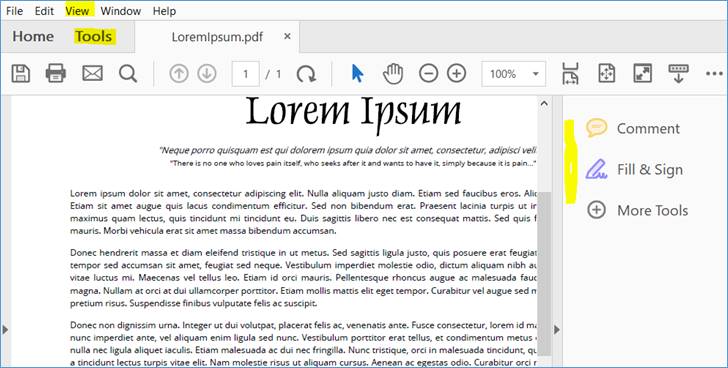Open Comment tool speech bubble icon

pos(596,128)
